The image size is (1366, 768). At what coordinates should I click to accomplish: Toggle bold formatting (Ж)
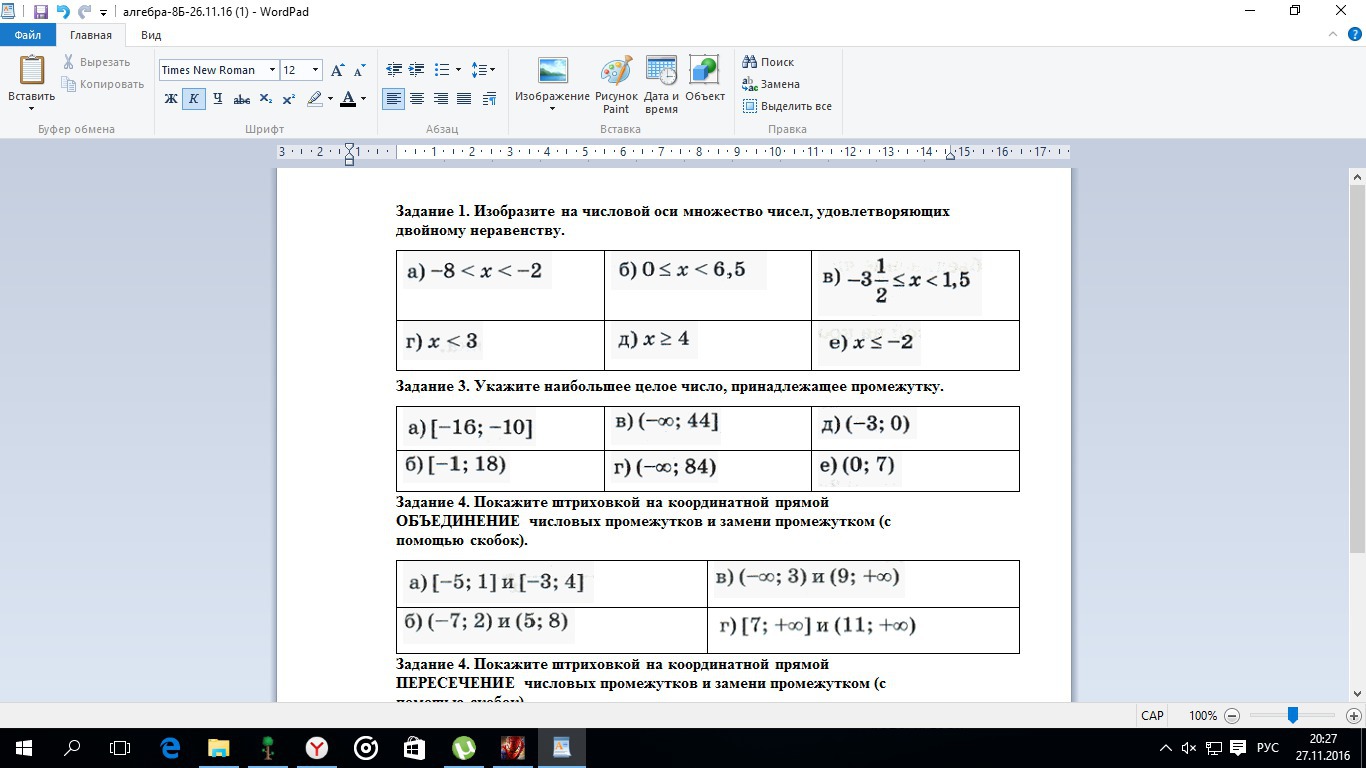[171, 99]
